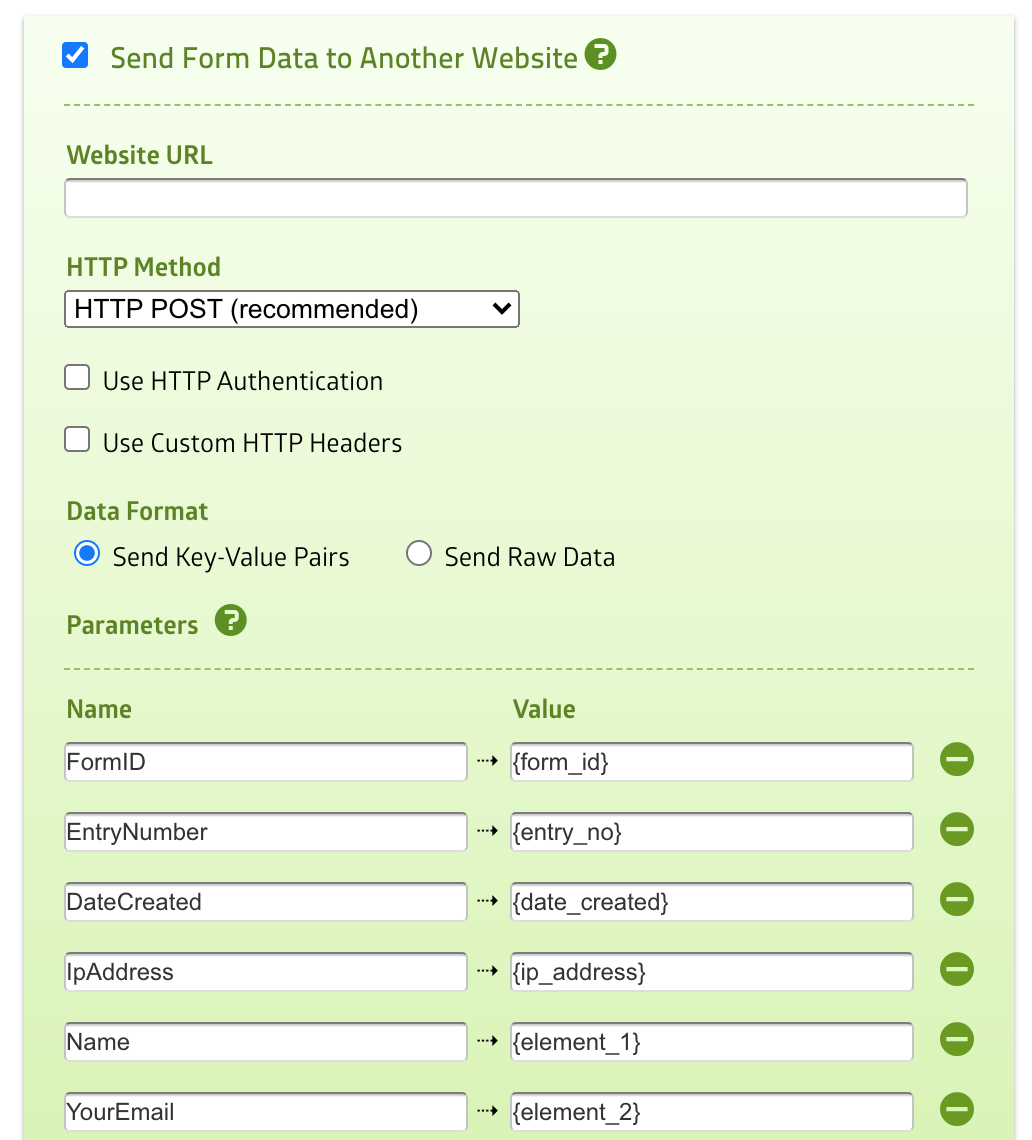
Task: Edit the DateCreated name field
Action: coord(265,902)
